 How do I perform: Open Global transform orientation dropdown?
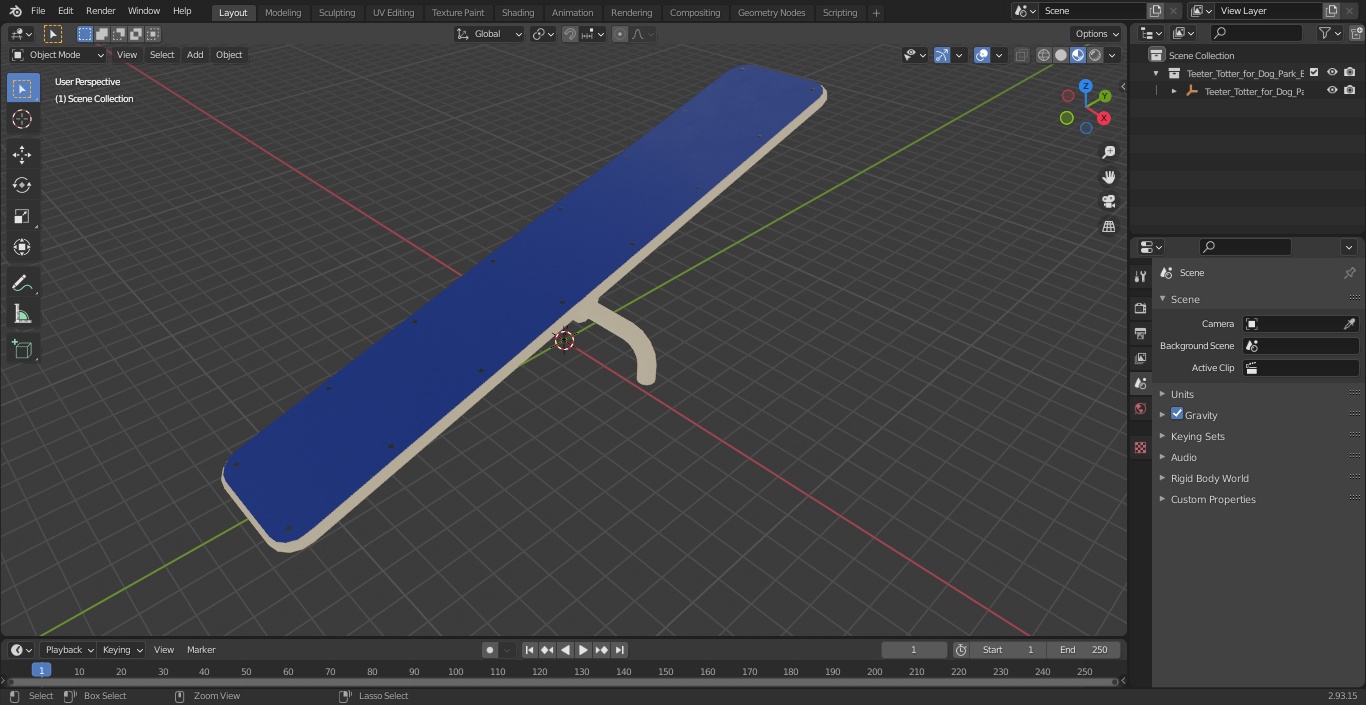[490, 34]
